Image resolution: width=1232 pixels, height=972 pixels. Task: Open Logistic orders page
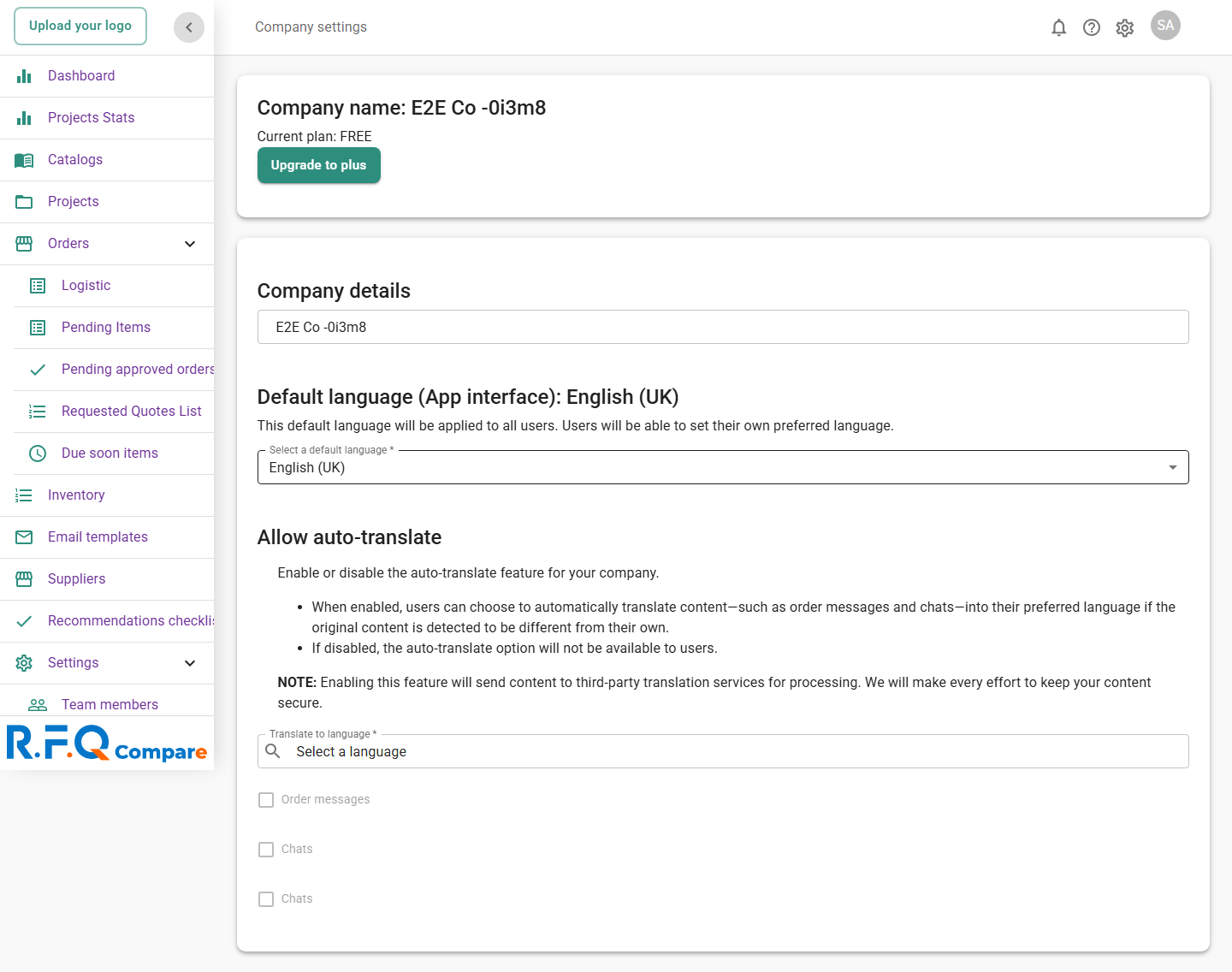[86, 286]
